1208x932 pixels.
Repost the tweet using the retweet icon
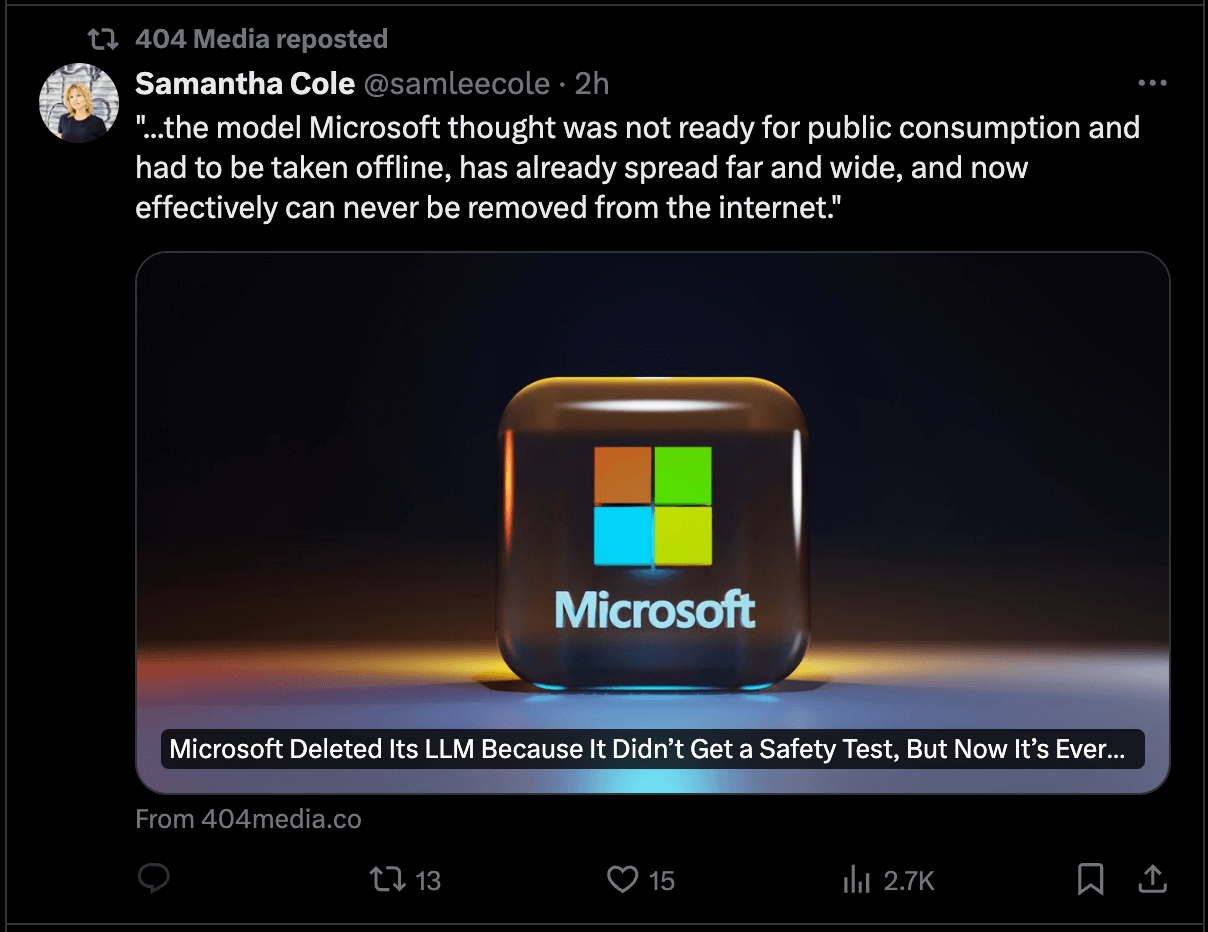[387, 879]
